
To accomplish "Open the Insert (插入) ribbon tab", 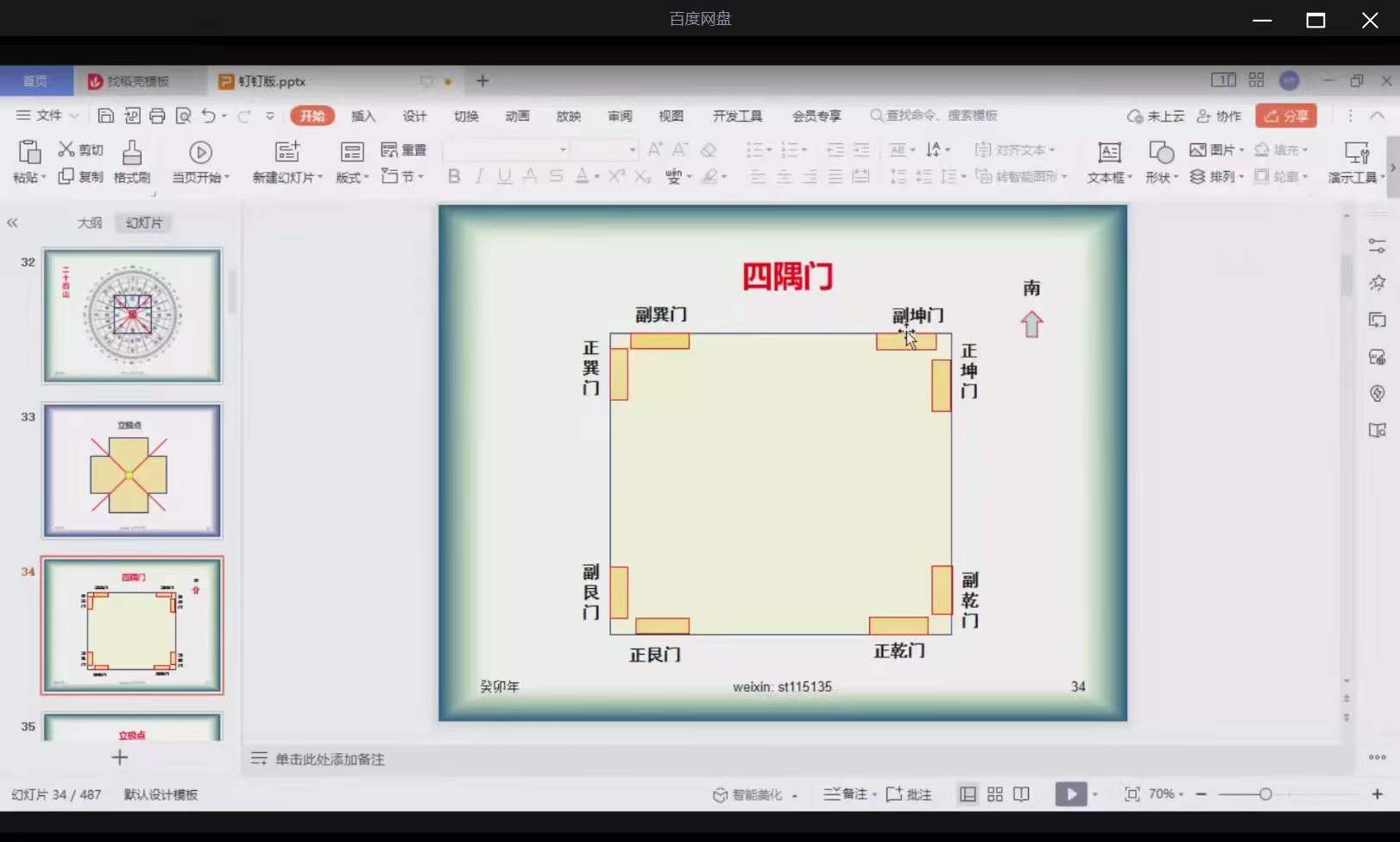I will click(x=363, y=116).
